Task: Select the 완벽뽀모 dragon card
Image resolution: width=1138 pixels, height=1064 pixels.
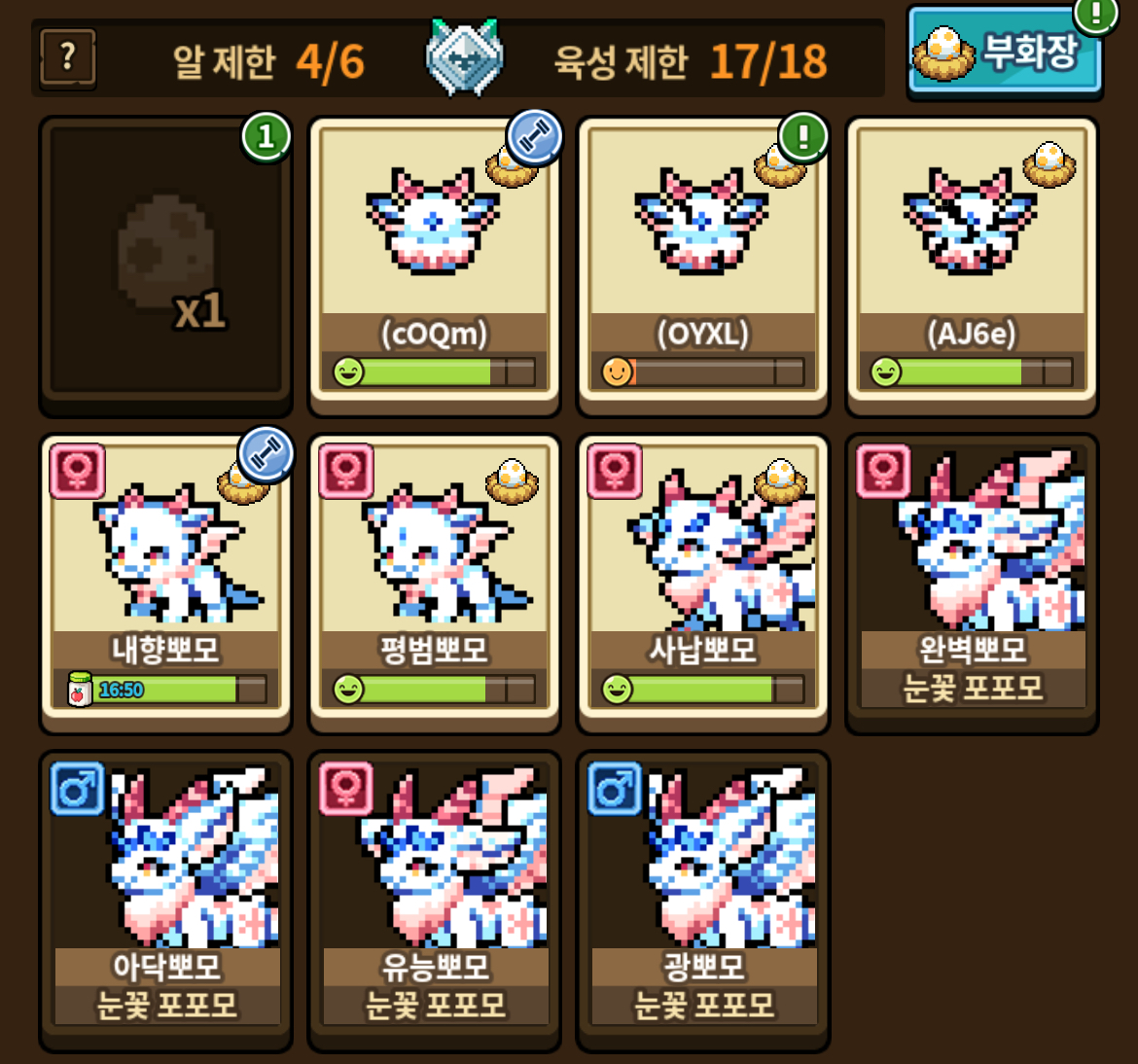Action: point(972,583)
